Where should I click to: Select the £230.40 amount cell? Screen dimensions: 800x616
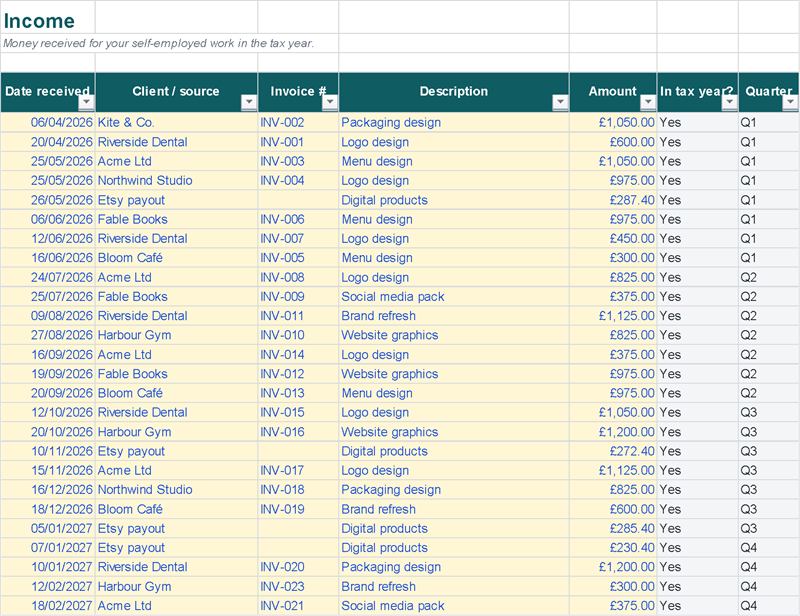pos(613,548)
